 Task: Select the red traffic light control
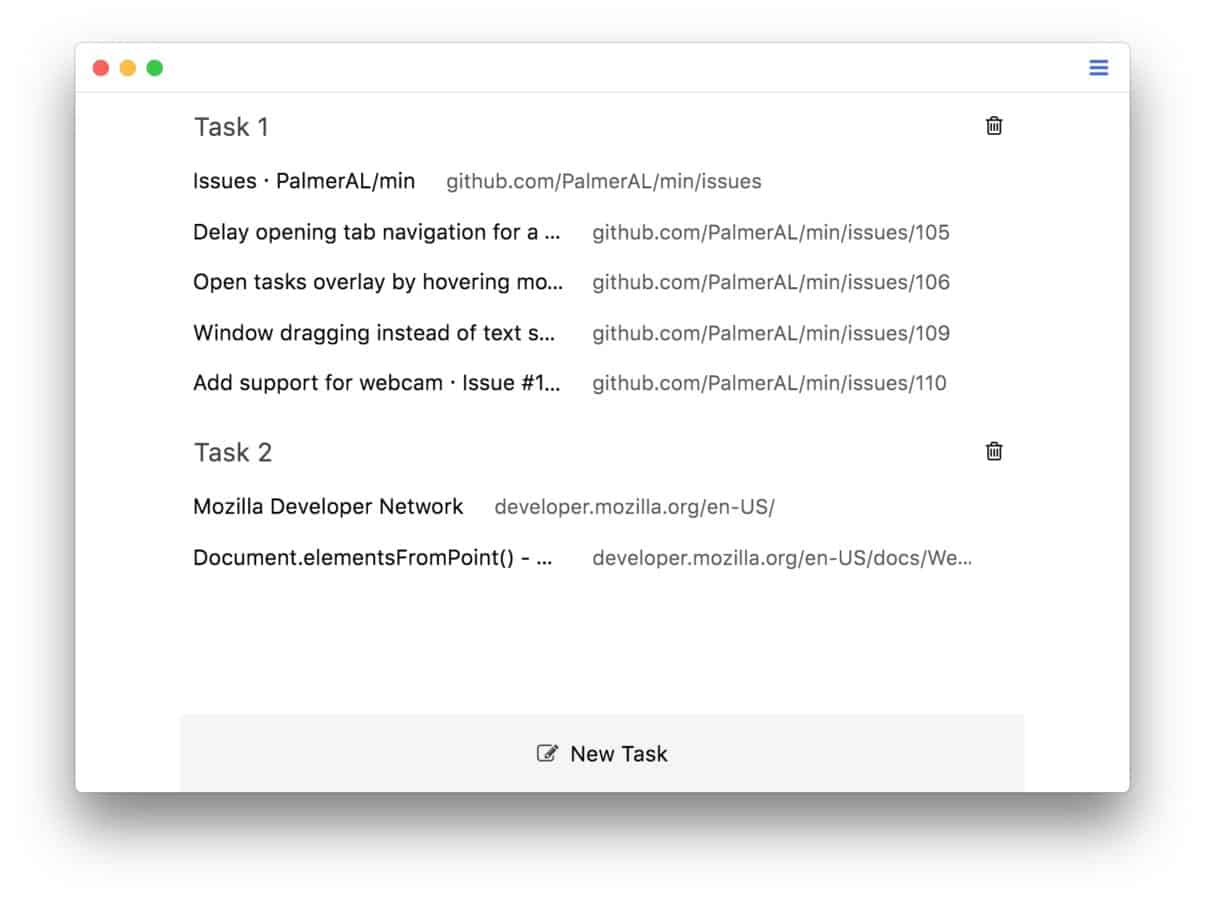point(100,66)
